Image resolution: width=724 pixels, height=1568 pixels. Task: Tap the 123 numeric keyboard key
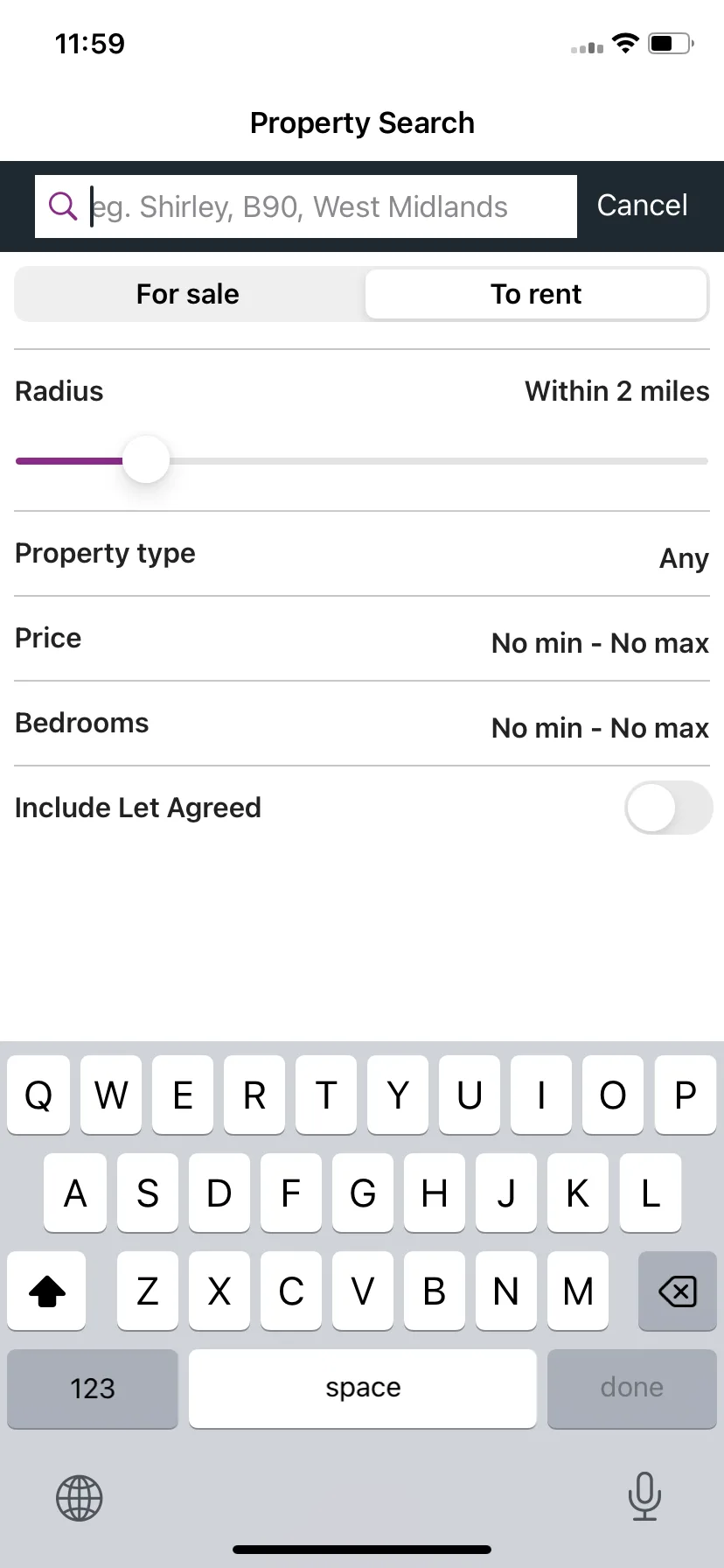pos(93,1389)
